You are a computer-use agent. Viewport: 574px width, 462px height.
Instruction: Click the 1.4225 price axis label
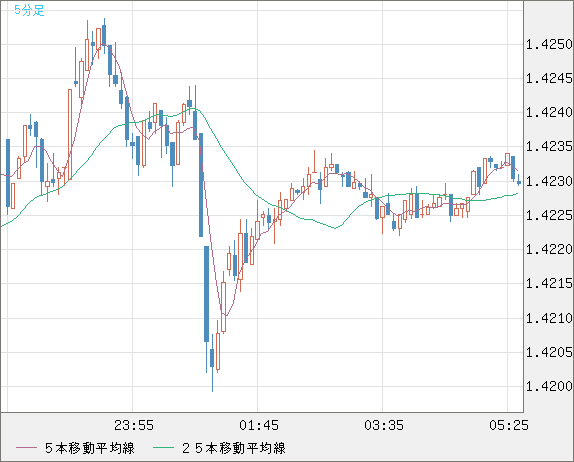549,215
